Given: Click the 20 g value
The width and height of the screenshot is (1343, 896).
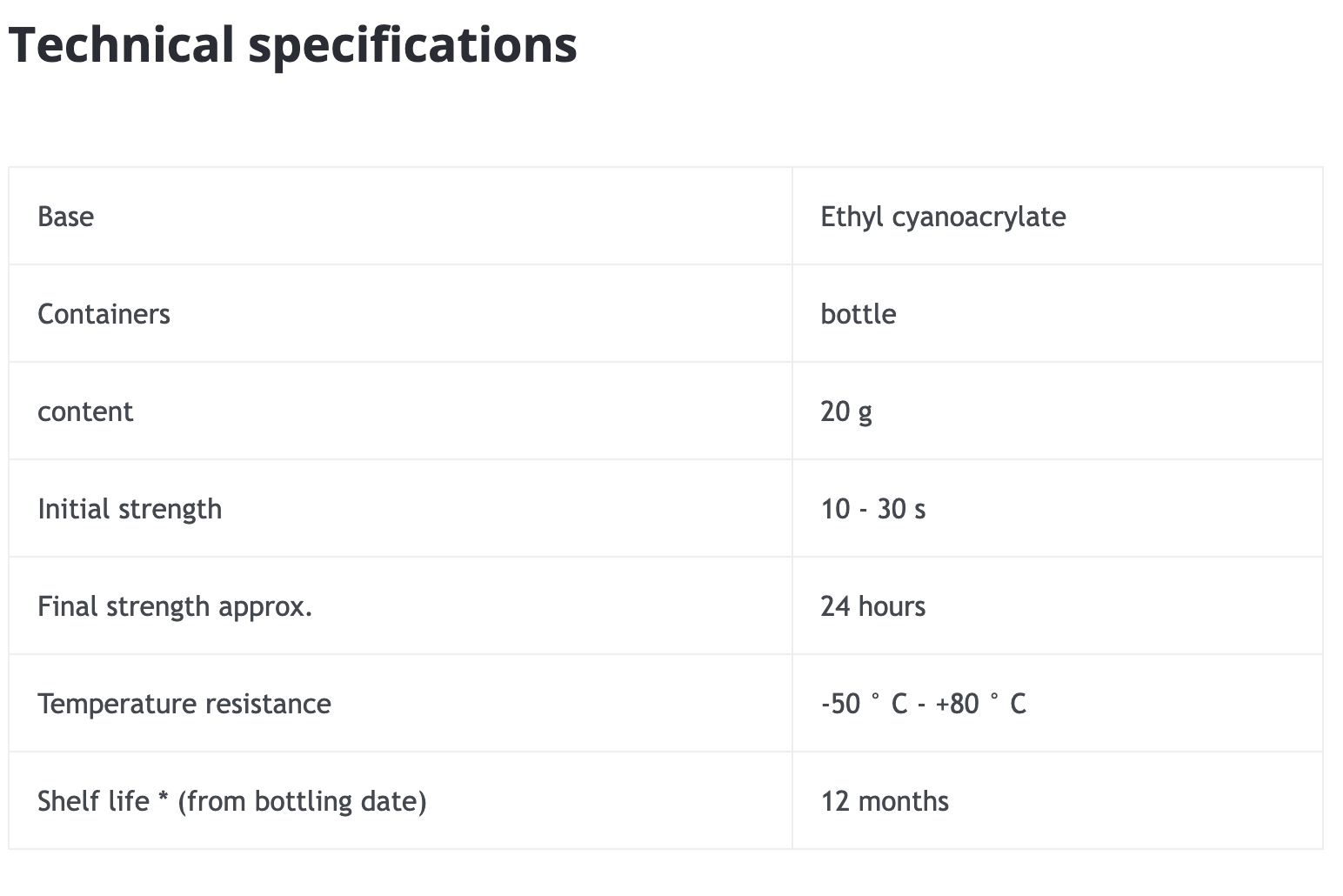Looking at the screenshot, I should pos(845,411).
